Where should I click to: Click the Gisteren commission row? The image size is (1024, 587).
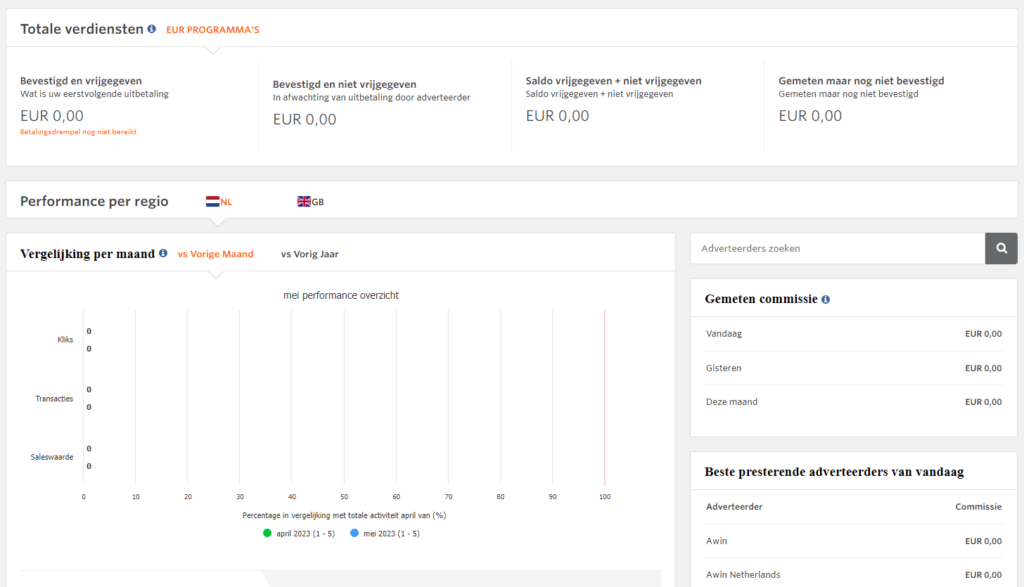coord(853,368)
